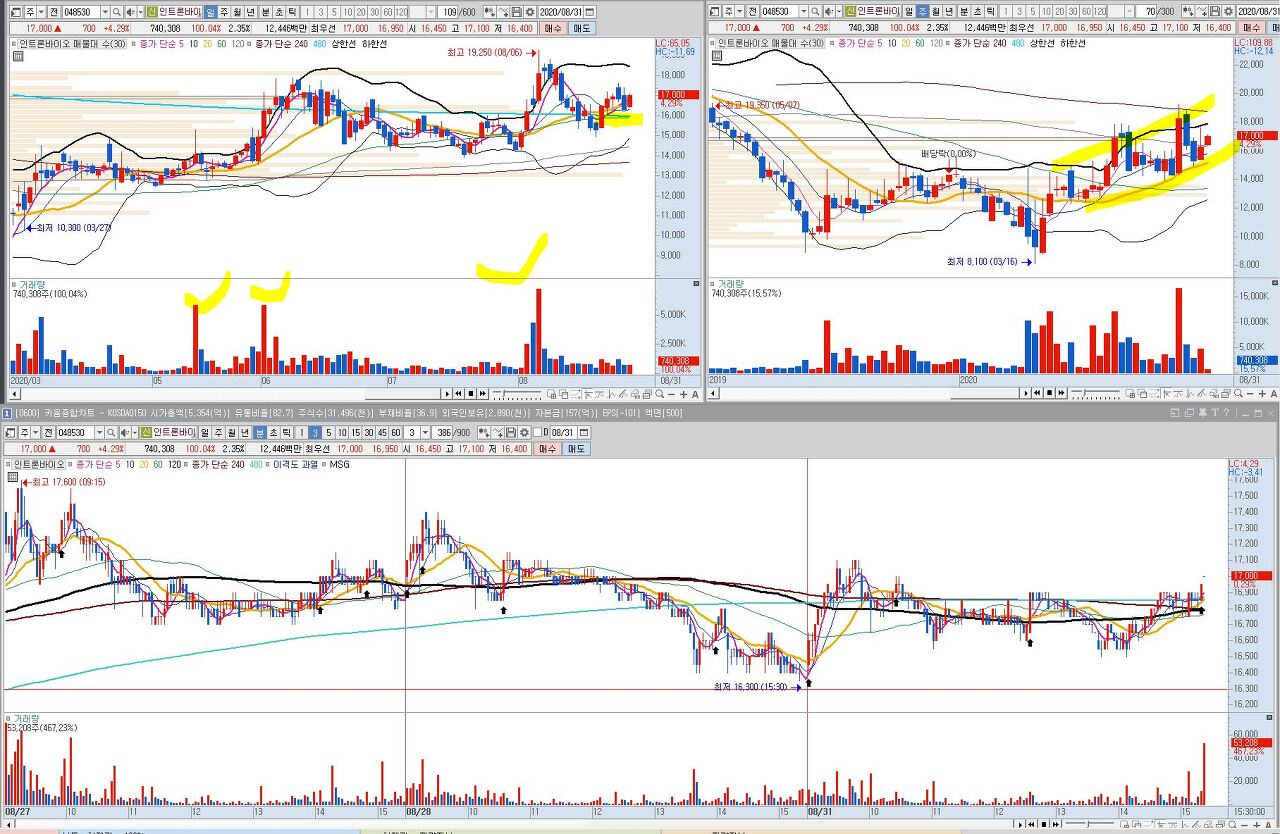Open 주 market-type dropdown in top-right chart

(x=739, y=11)
